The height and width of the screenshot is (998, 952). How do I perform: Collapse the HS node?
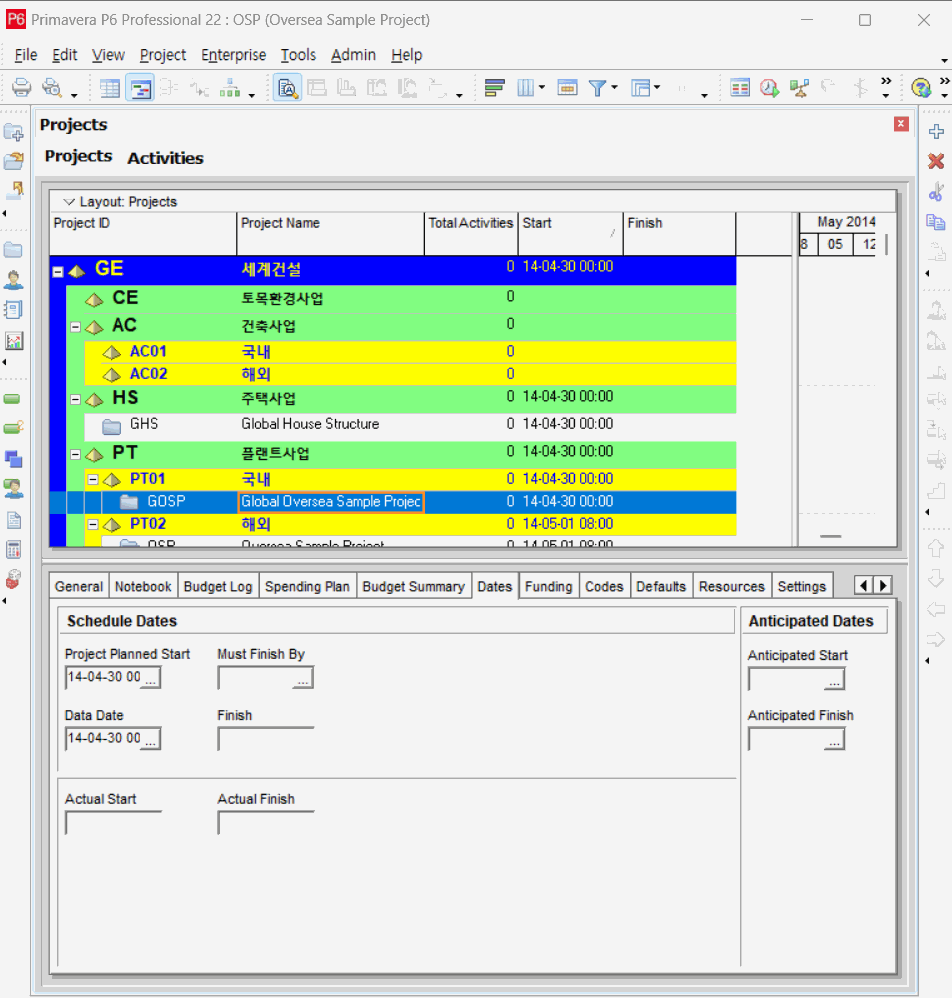(76, 400)
